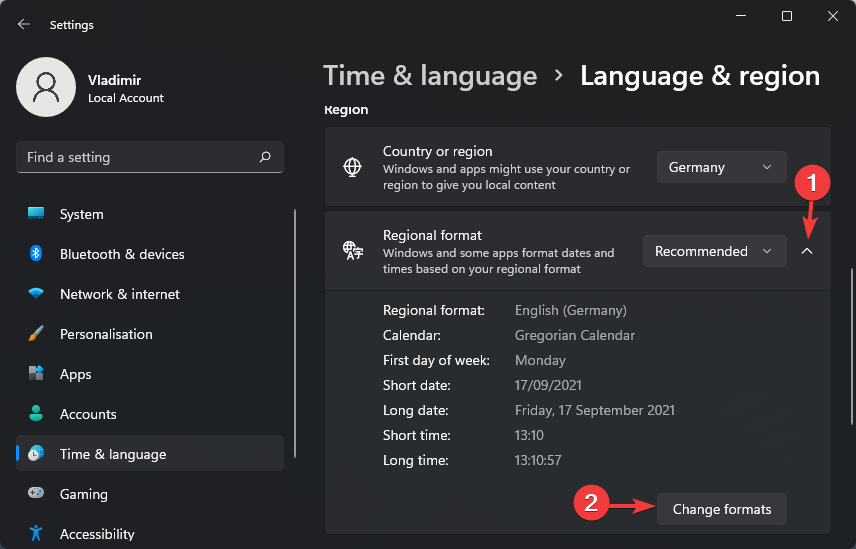Click the Gaming controller icon
The height and width of the screenshot is (549, 856).
pos(36,494)
